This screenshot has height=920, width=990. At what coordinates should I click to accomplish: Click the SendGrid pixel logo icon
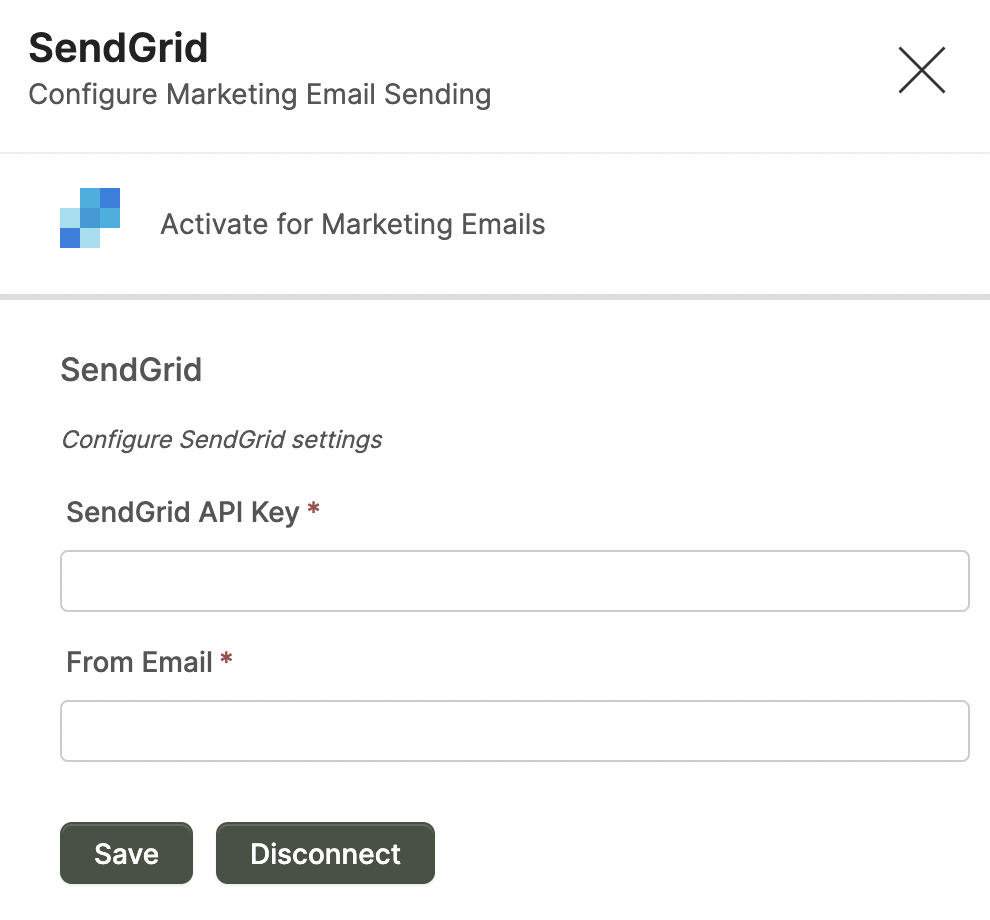pos(90,218)
